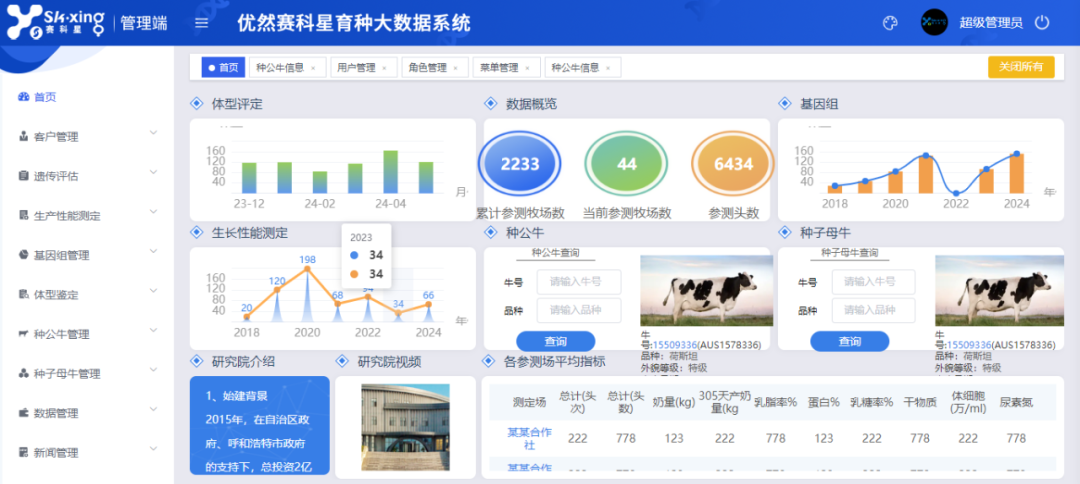Click the super administrator avatar
The height and width of the screenshot is (484, 1080).
pos(934,22)
